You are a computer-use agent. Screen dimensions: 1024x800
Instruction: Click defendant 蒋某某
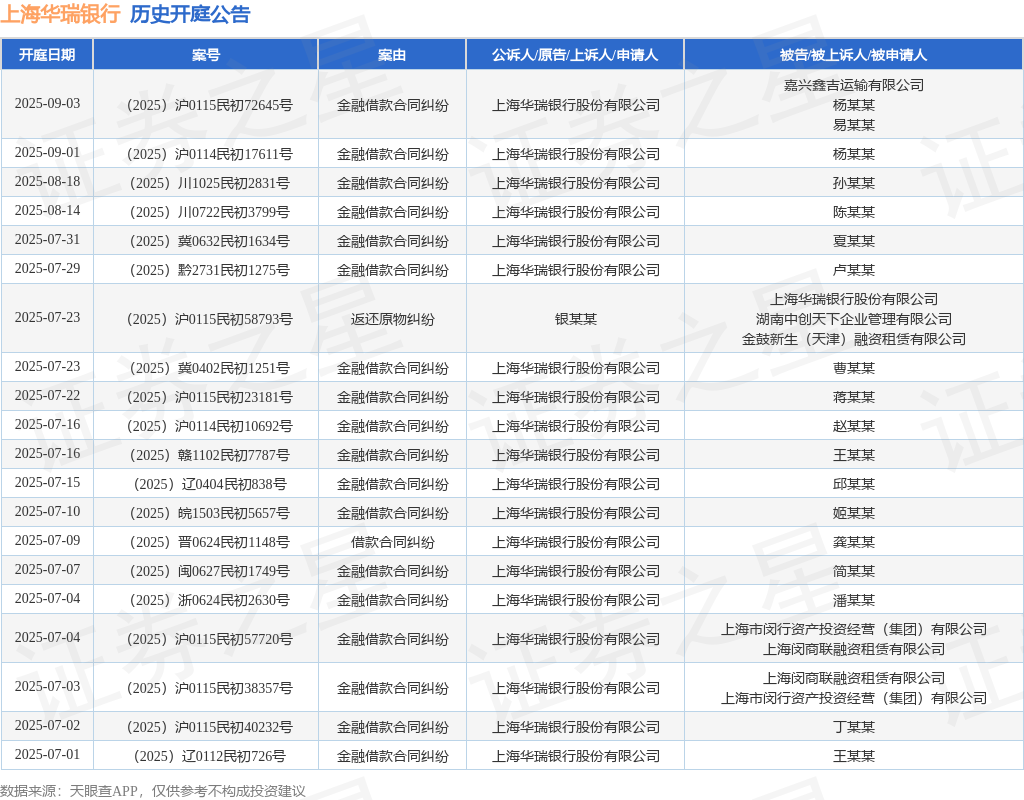pyautogui.click(x=854, y=397)
